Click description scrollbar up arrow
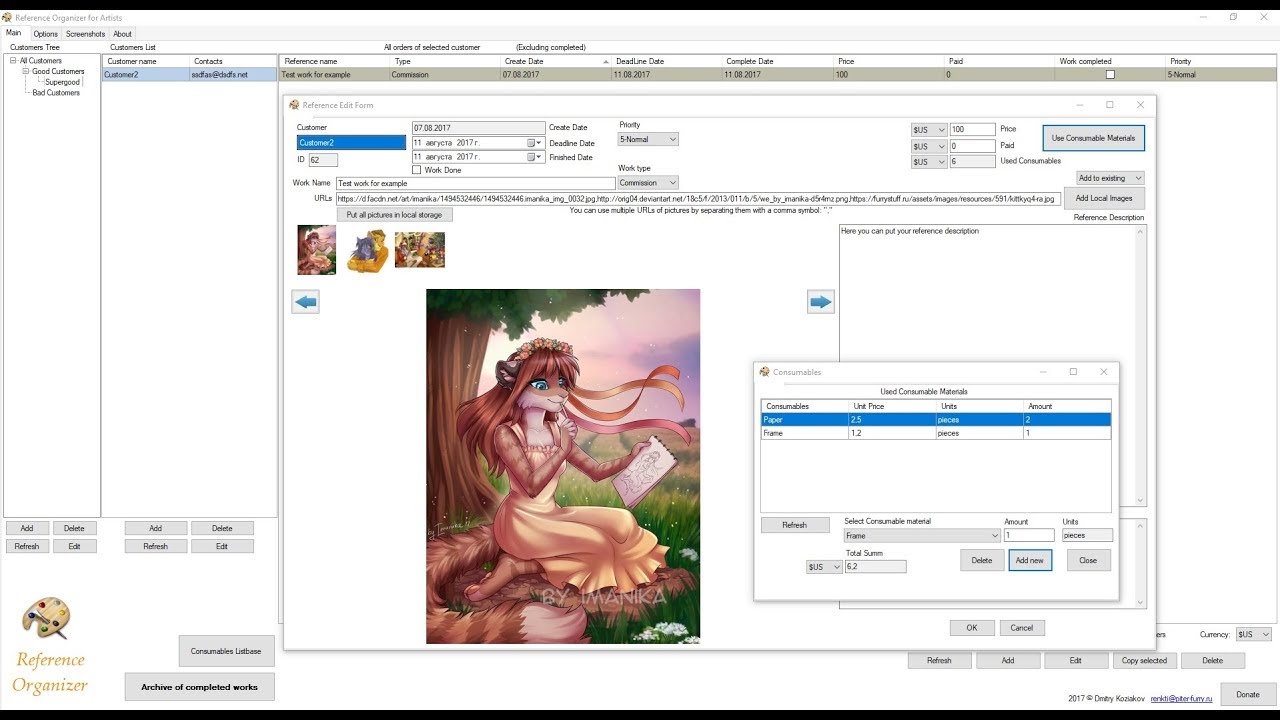Viewport: 1280px width, 720px height. (1141, 231)
